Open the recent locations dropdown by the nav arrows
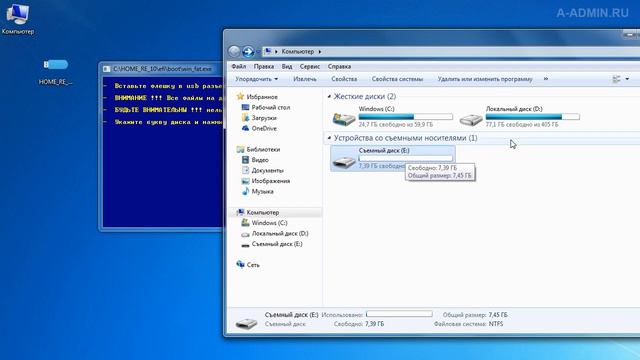 [258, 52]
